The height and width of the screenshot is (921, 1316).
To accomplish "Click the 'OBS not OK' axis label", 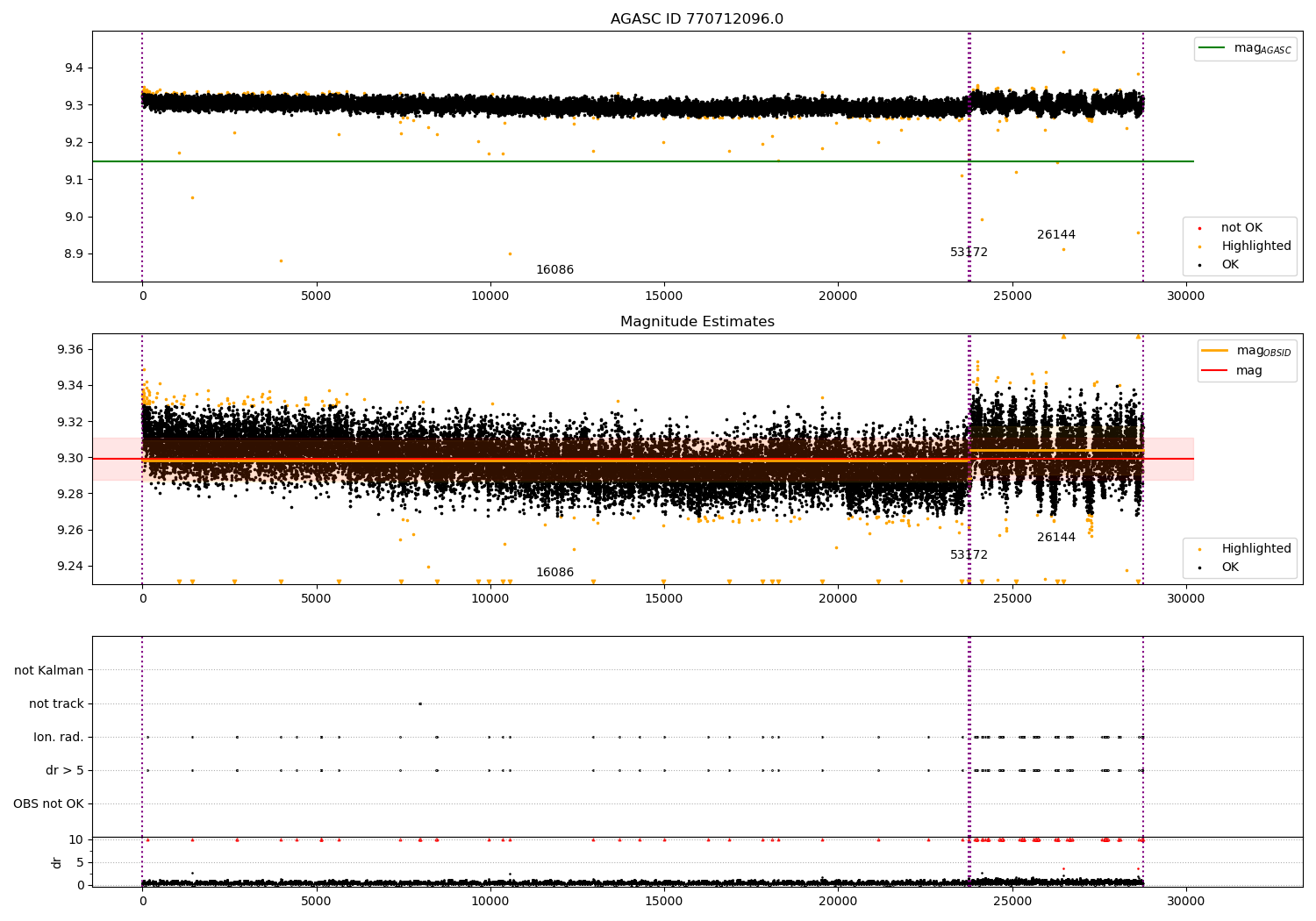I will [x=48, y=803].
